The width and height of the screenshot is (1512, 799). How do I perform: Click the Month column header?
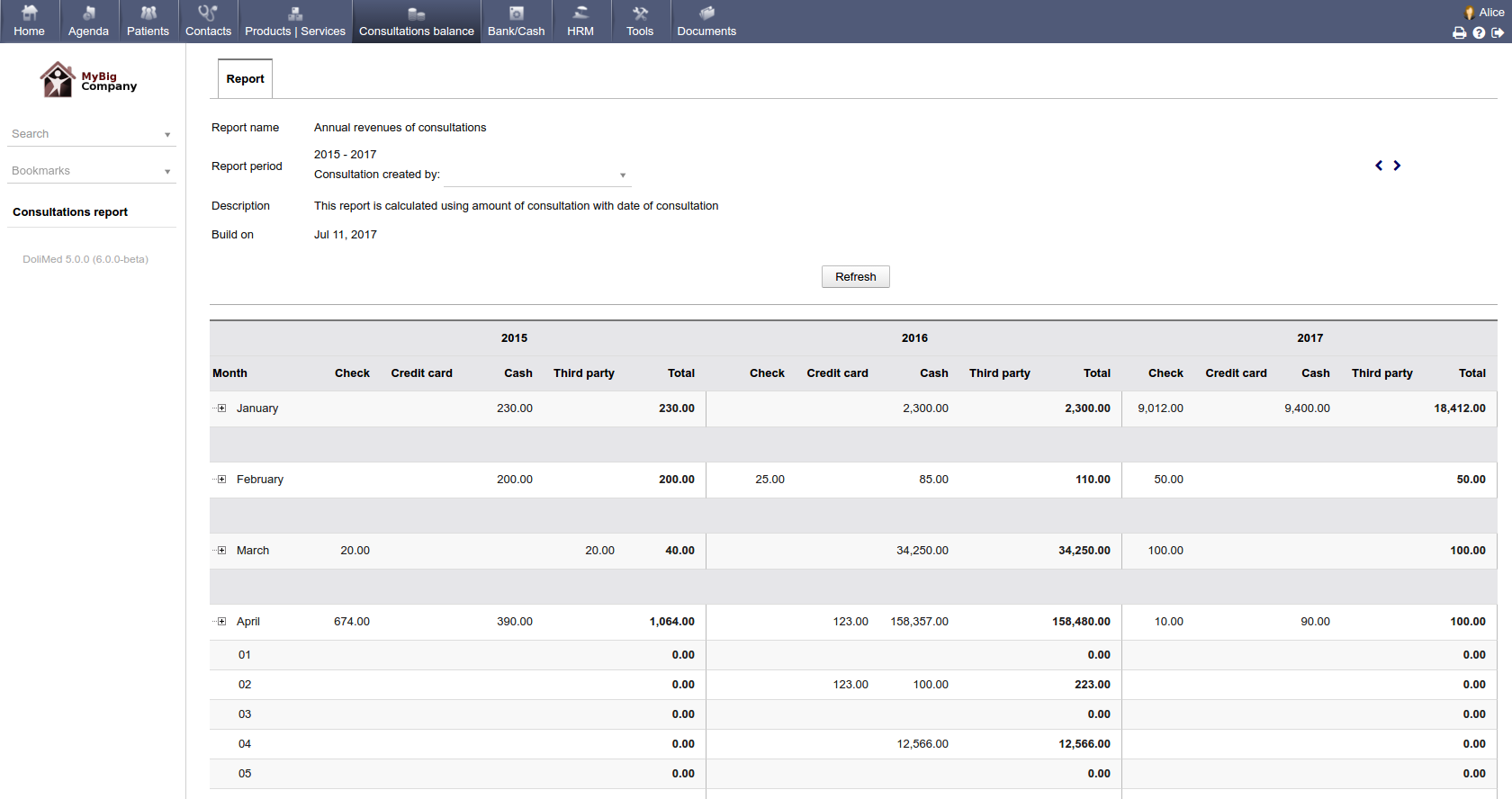pyautogui.click(x=229, y=373)
